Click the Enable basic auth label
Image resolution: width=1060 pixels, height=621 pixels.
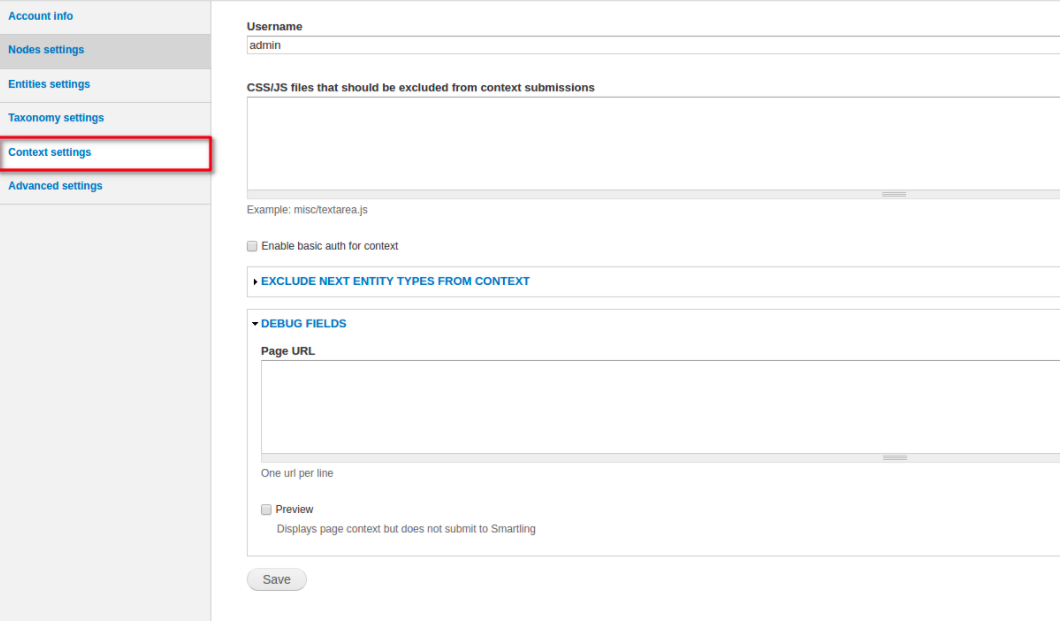click(330, 246)
